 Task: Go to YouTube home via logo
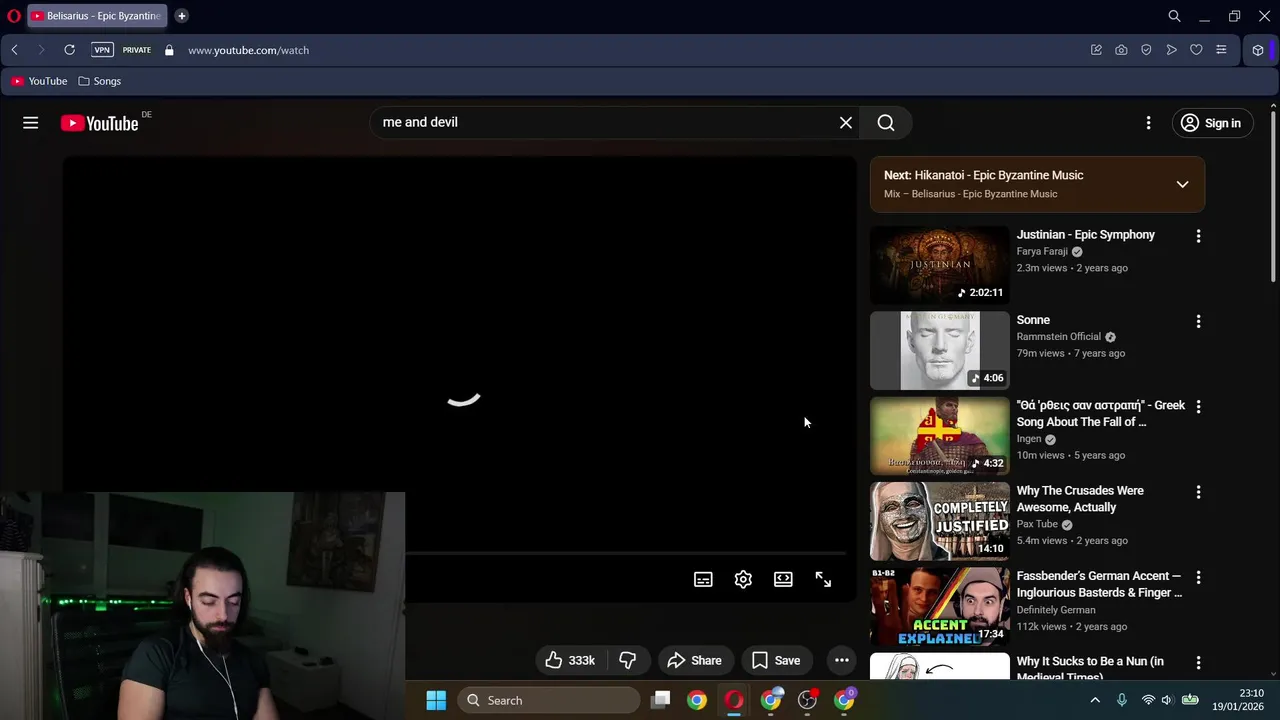pos(99,123)
